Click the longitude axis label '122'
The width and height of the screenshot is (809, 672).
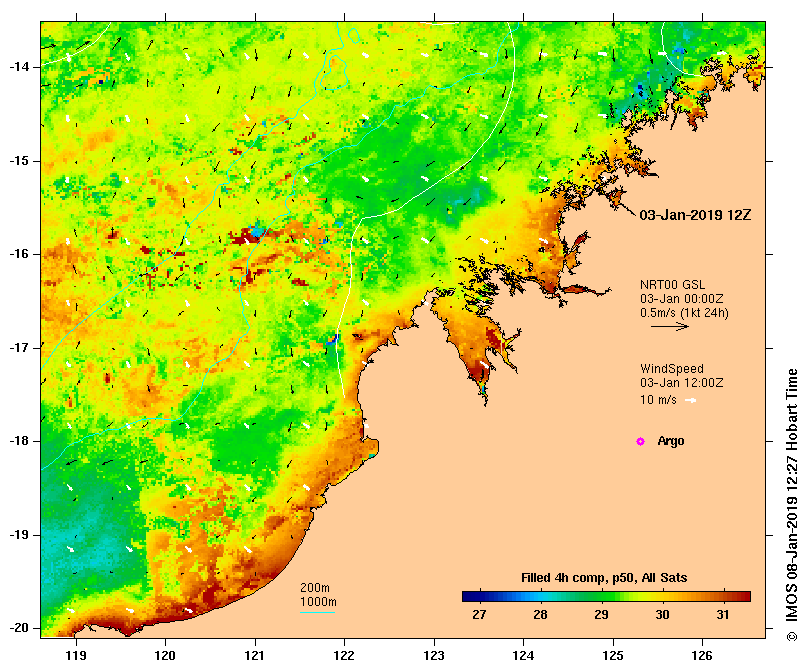[344, 656]
